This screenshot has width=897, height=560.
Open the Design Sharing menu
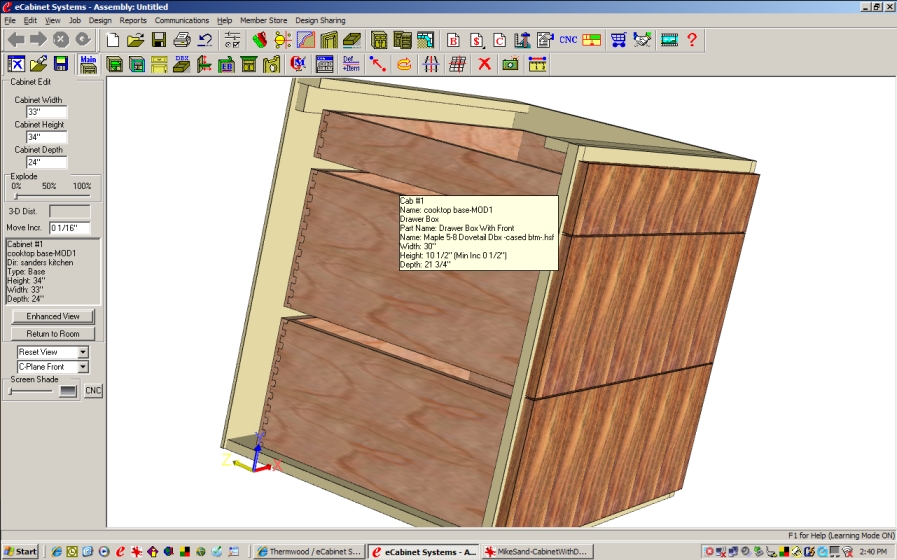coord(320,20)
